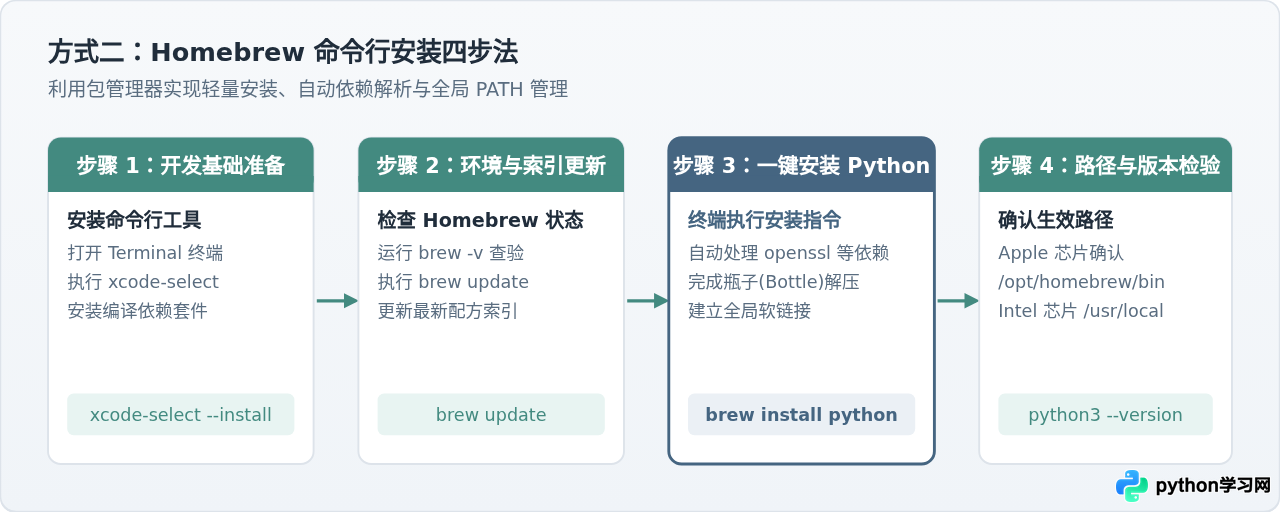1280x512 pixels.
Task: Click the '检查 Homebrew 状态' heading
Action: 480,220
